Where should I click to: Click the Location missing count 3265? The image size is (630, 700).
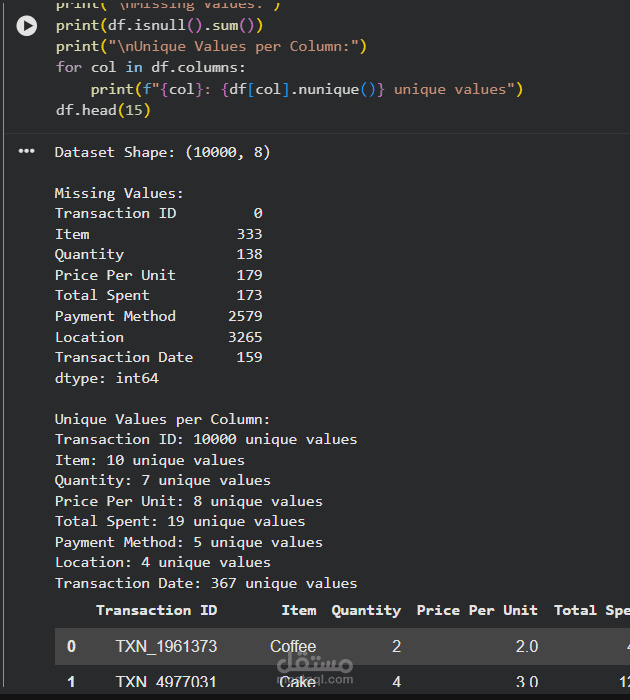(245, 337)
